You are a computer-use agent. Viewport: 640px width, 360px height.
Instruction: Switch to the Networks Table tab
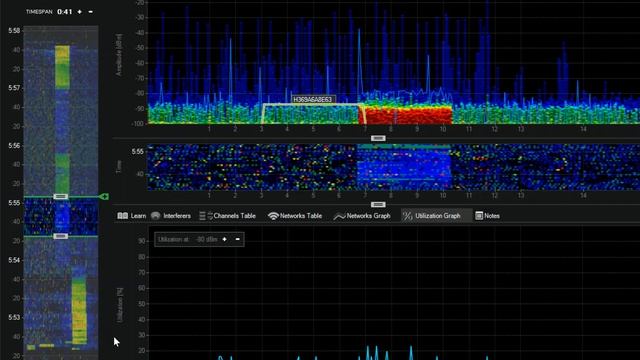[295, 216]
